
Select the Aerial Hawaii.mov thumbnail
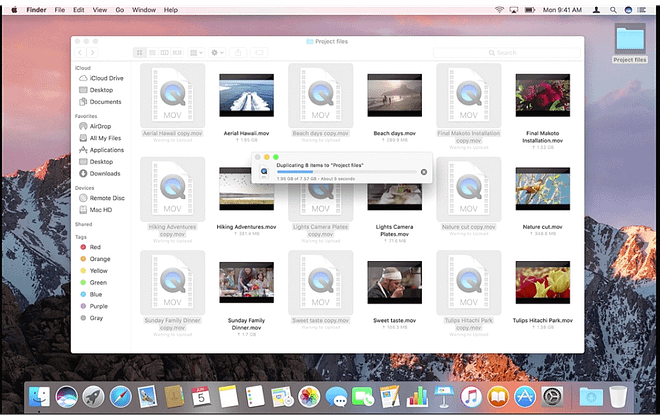[x=246, y=95]
